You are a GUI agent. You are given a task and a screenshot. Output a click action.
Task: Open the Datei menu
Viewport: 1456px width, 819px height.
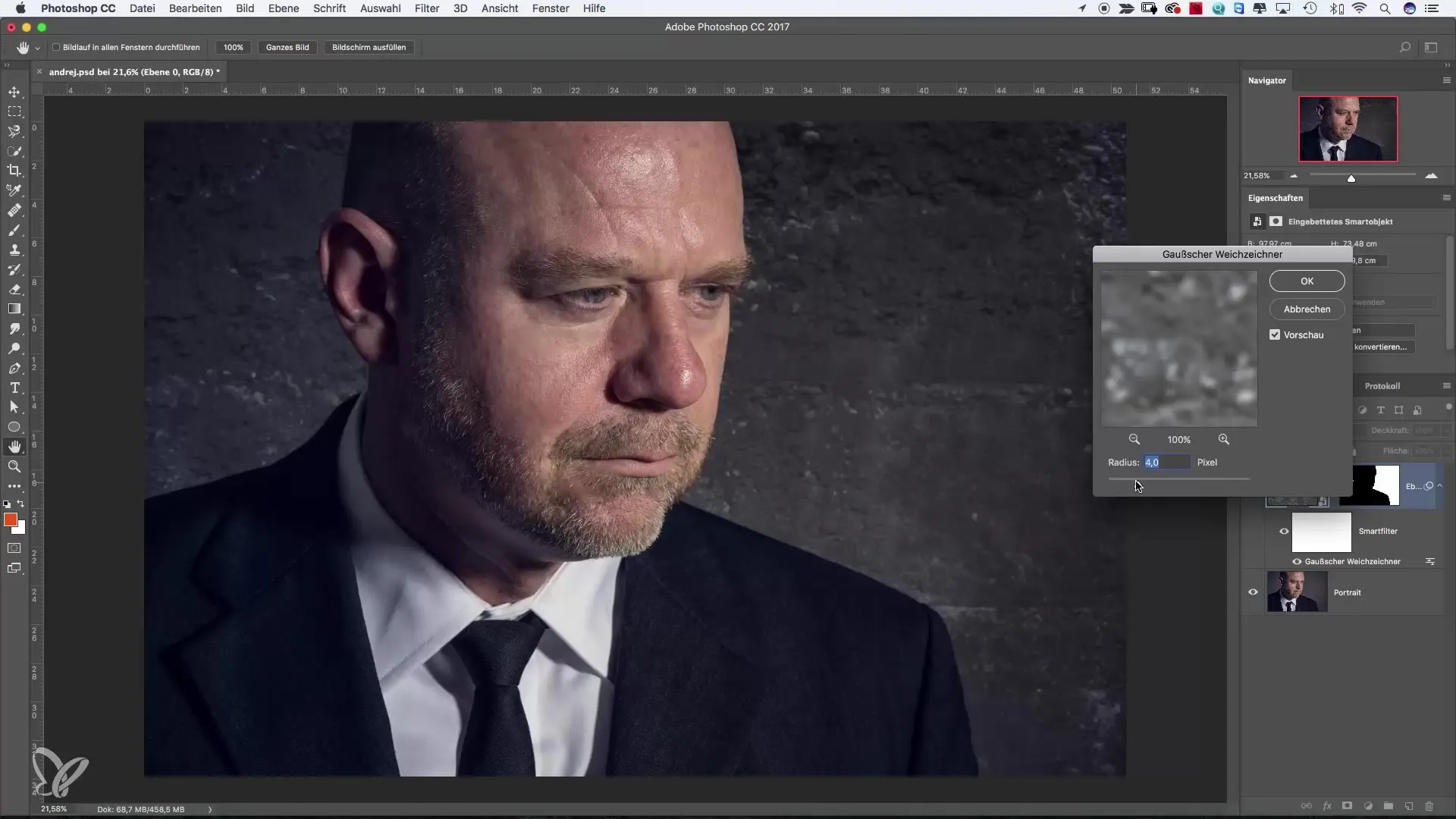coord(143,8)
